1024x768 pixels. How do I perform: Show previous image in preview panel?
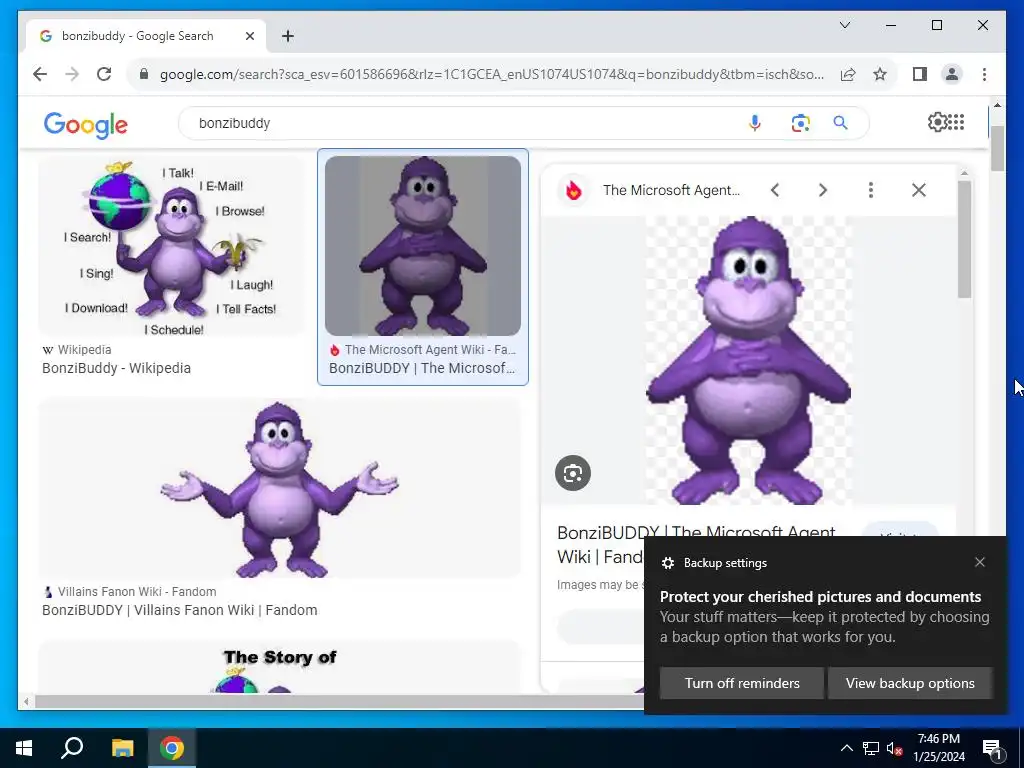[x=775, y=190]
